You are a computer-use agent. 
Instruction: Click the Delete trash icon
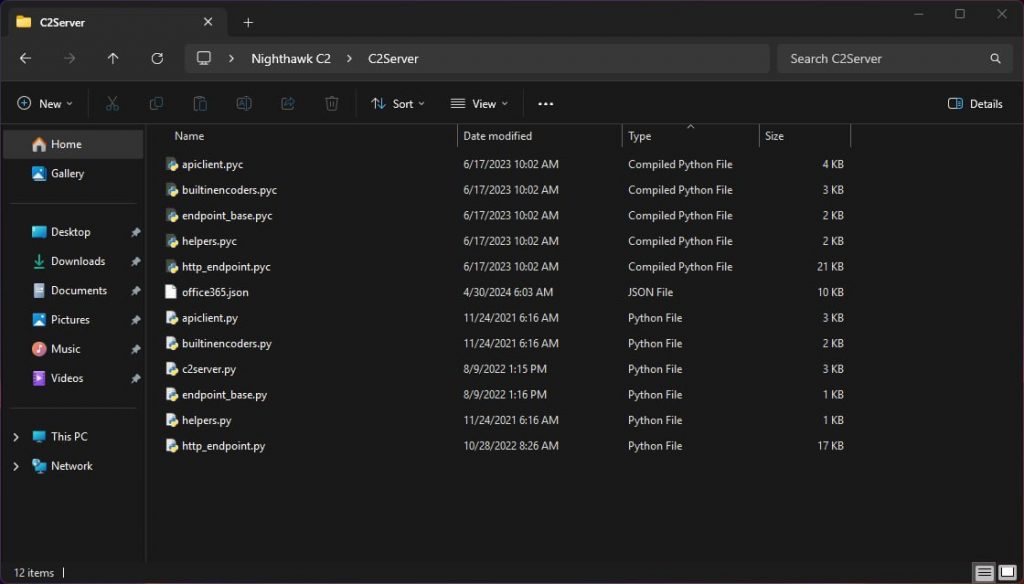point(332,103)
